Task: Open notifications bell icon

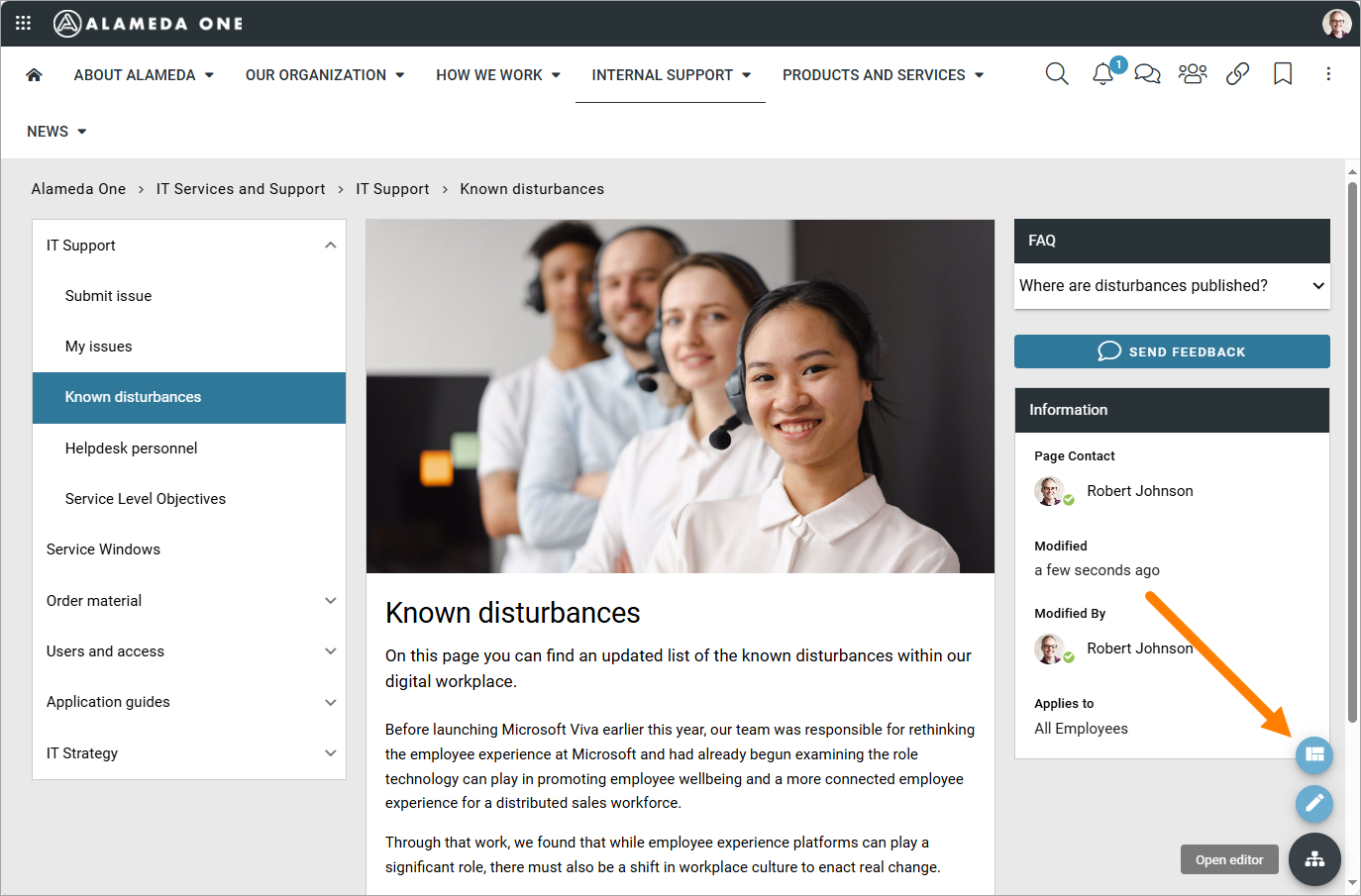Action: click(1102, 74)
